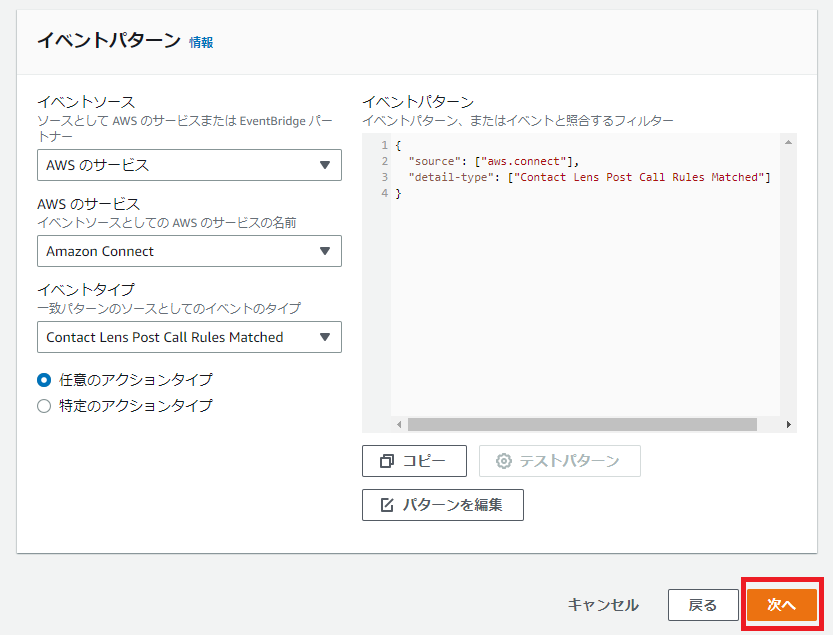
Task: Open the AWS のサービス combo box
Action: 189,250
